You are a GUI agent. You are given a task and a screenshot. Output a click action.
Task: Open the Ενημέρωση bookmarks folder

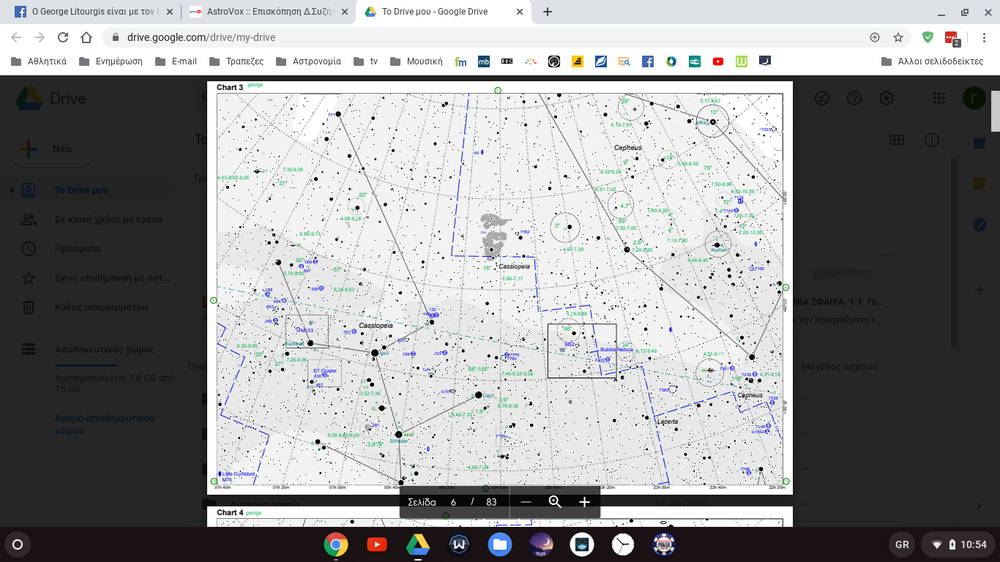pyautogui.click(x=111, y=61)
